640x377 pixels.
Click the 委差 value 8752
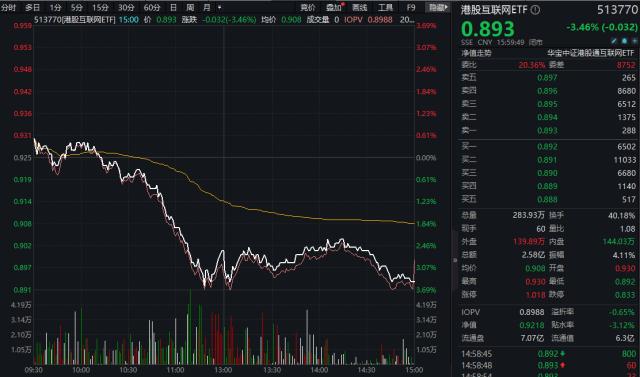point(627,65)
